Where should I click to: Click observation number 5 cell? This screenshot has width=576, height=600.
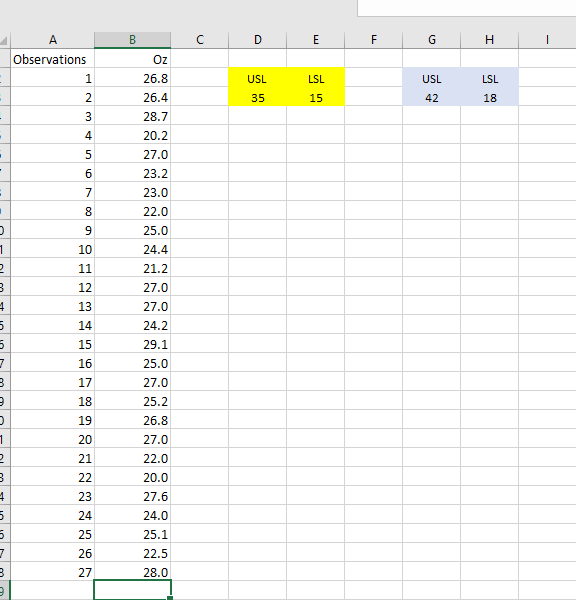pyautogui.click(x=52, y=154)
